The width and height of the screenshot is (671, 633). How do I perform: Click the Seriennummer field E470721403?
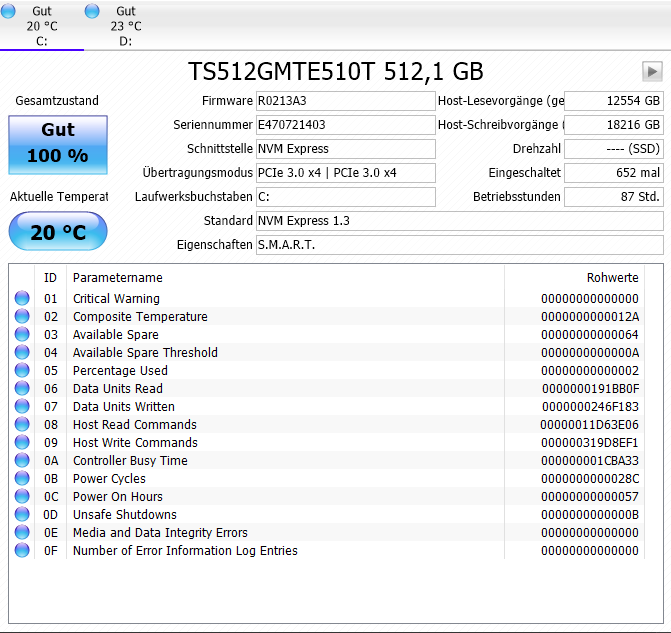tap(346, 125)
